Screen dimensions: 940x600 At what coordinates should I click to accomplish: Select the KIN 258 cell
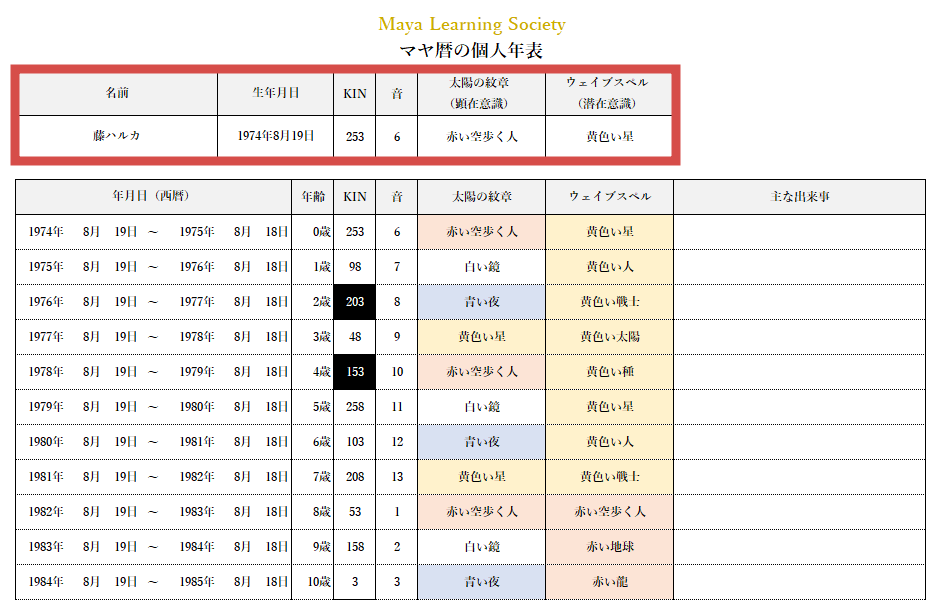[x=355, y=406]
